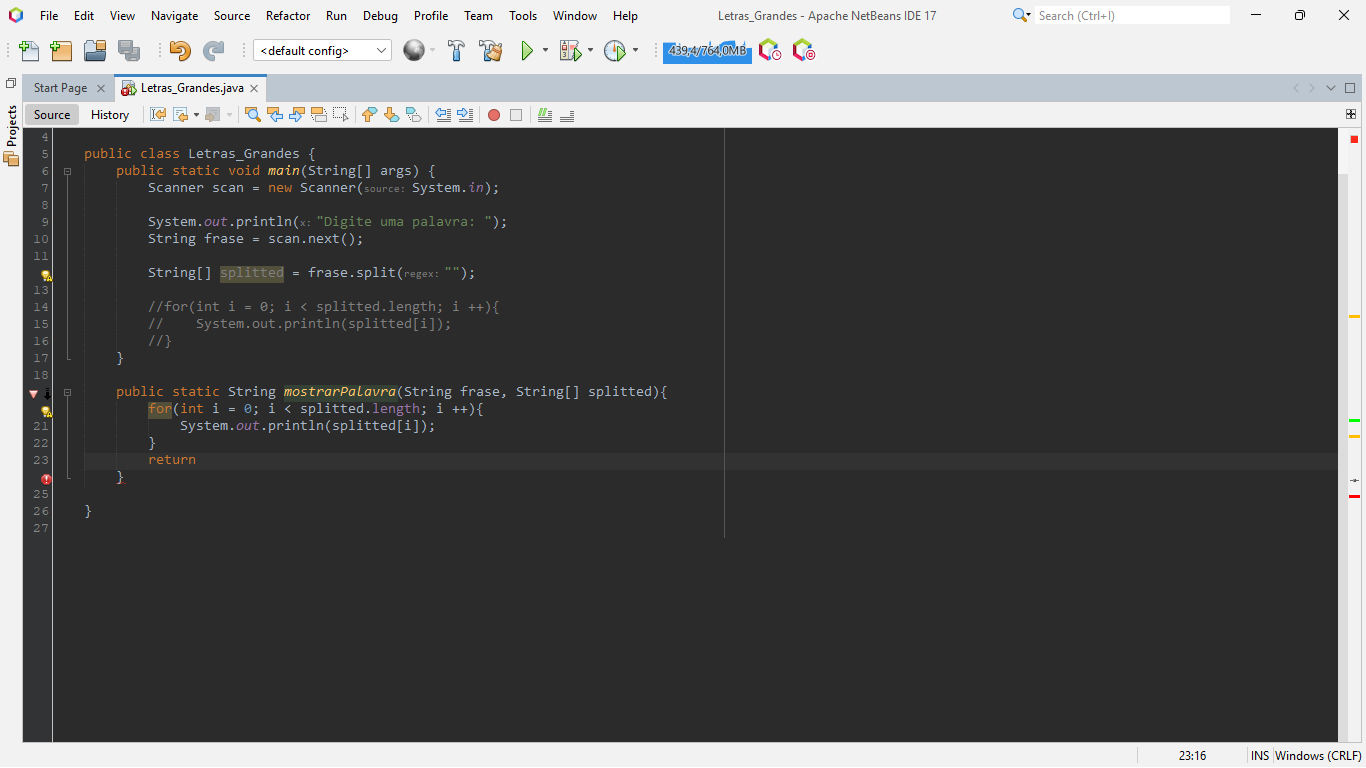Shift line left icon
This screenshot has width=1366, height=768.
tap(443, 115)
